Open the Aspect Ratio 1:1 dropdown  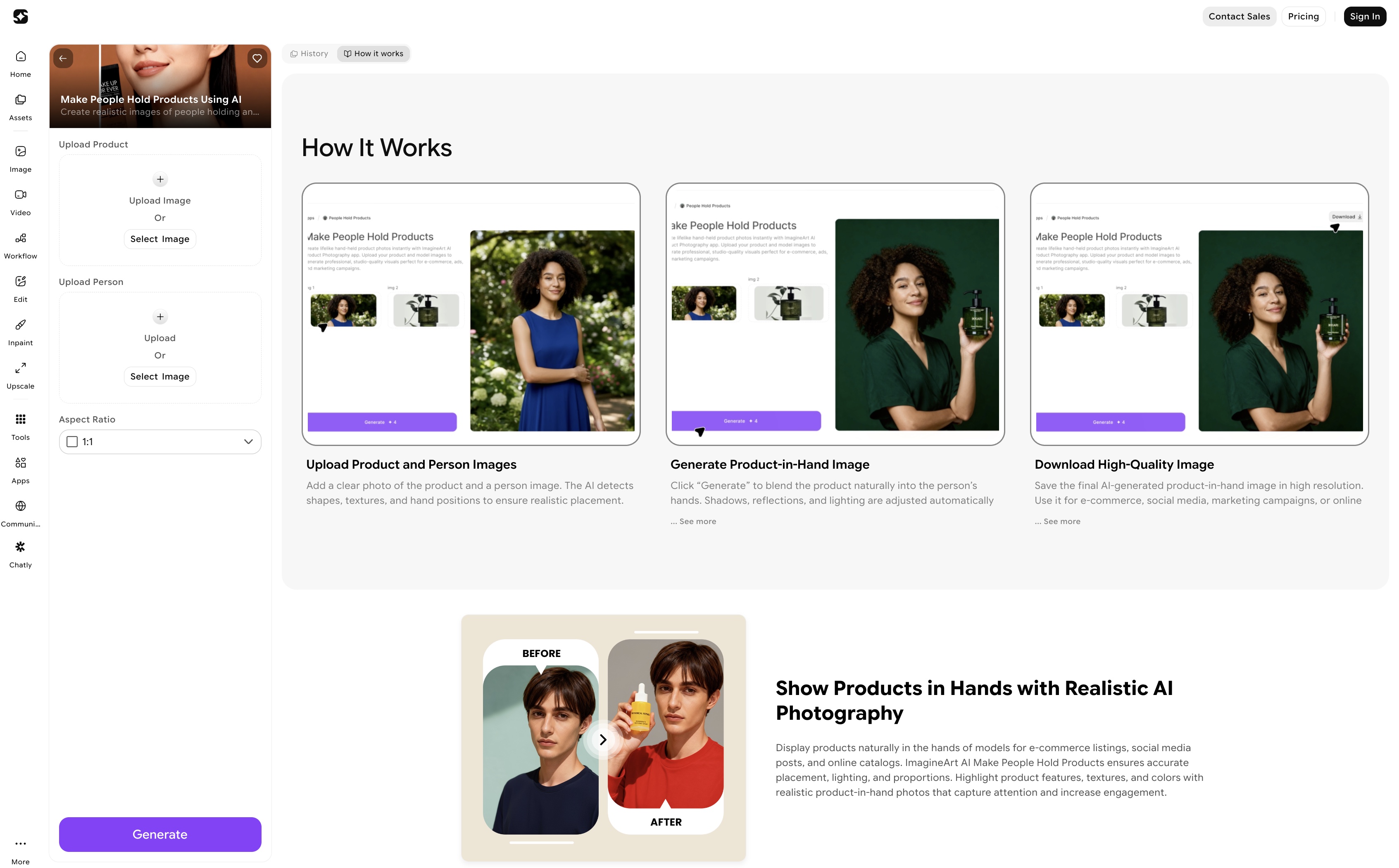click(x=159, y=441)
